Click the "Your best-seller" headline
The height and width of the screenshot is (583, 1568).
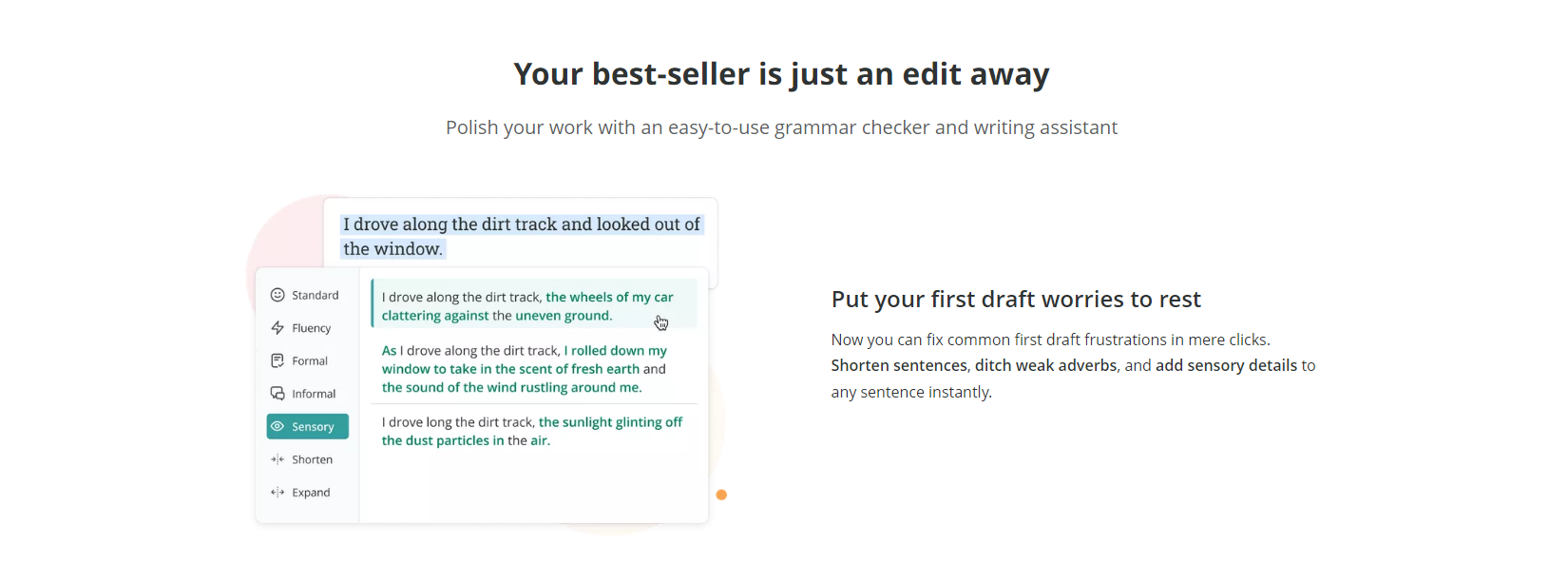(781, 74)
